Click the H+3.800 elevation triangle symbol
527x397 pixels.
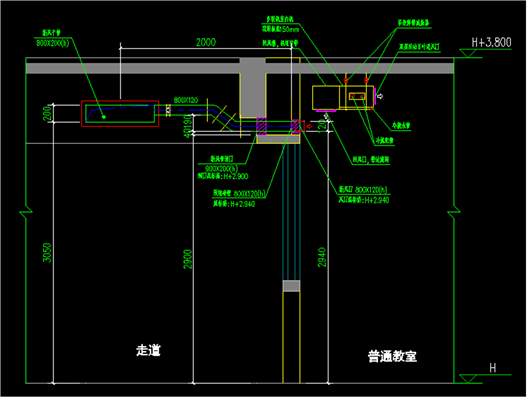pos(468,53)
